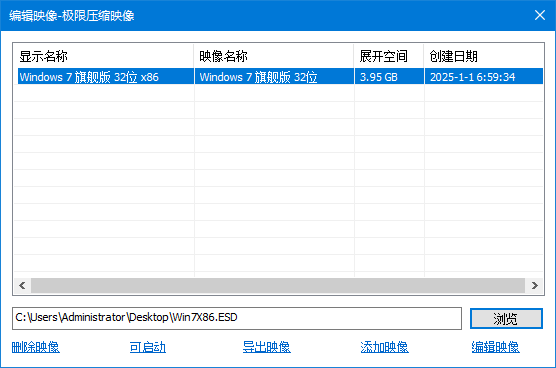Click the horizontal scrollbar thumb

point(278,285)
